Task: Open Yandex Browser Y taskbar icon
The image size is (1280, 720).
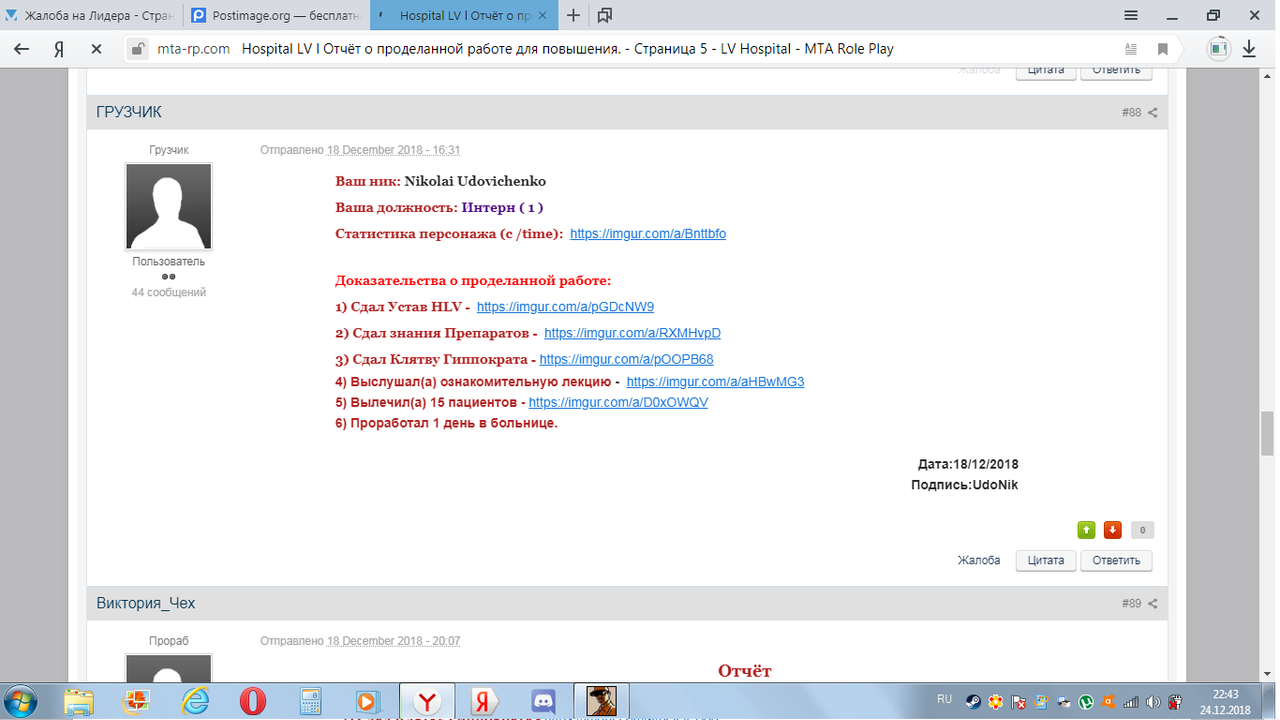Action: click(427, 702)
